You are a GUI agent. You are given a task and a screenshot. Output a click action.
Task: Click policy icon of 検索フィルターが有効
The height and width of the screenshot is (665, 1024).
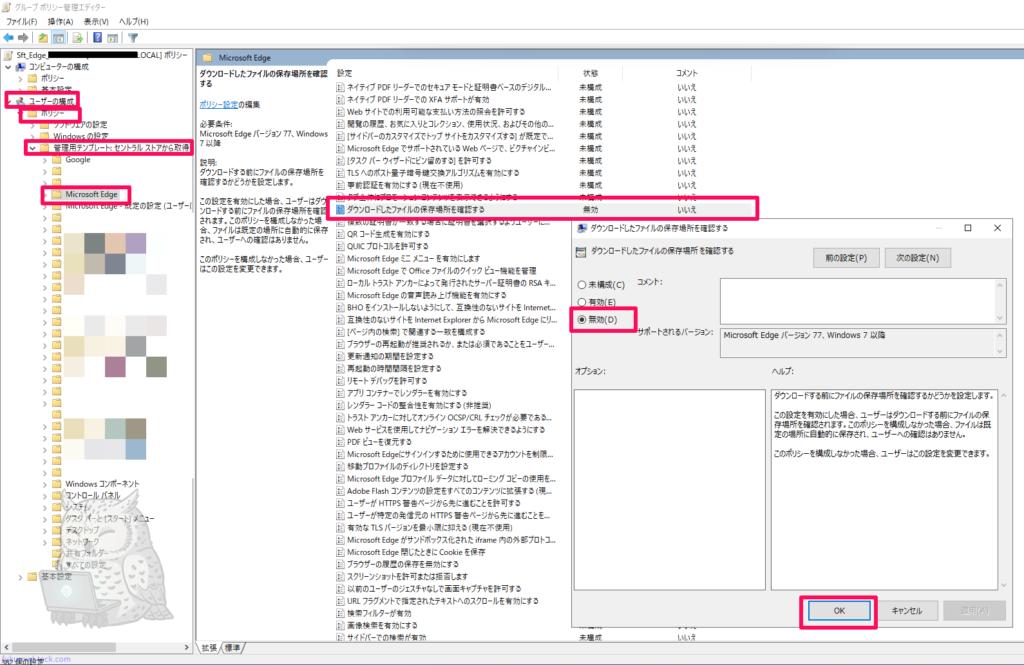pos(340,613)
